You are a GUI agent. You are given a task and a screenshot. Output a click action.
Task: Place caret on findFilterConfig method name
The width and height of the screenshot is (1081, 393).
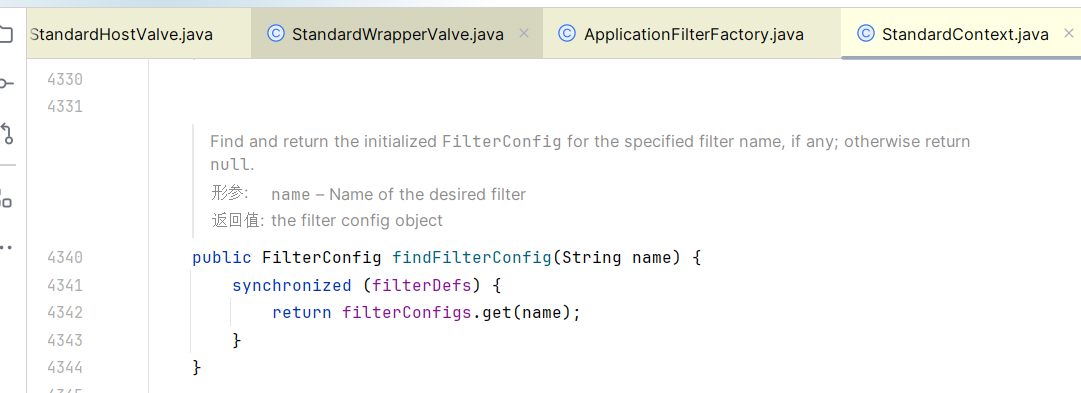pos(472,258)
